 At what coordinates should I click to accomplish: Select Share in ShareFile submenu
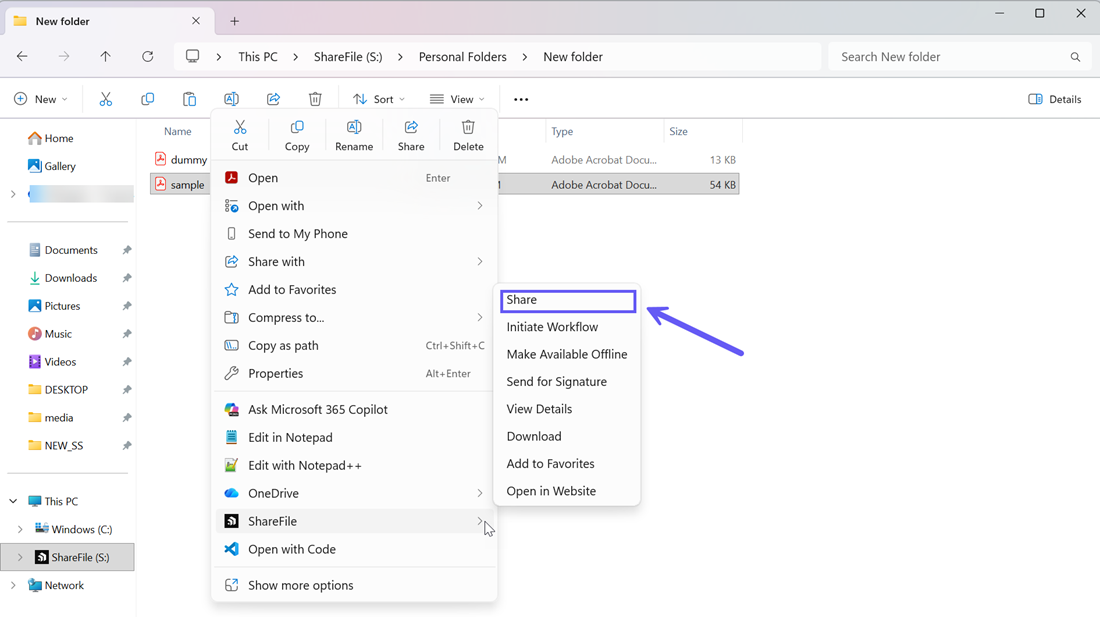tap(567, 300)
